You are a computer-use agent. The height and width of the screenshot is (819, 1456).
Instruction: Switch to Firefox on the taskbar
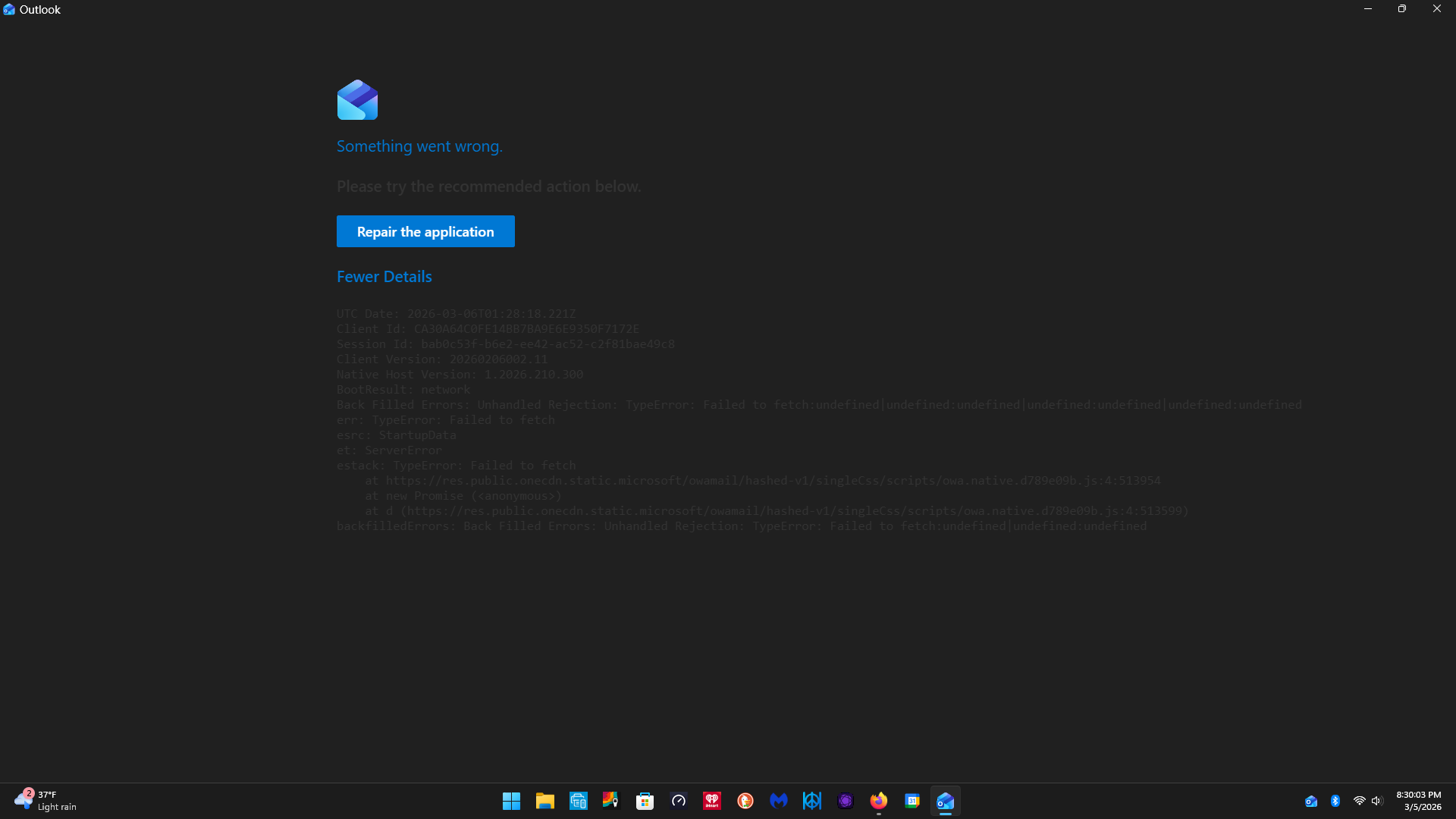878,801
